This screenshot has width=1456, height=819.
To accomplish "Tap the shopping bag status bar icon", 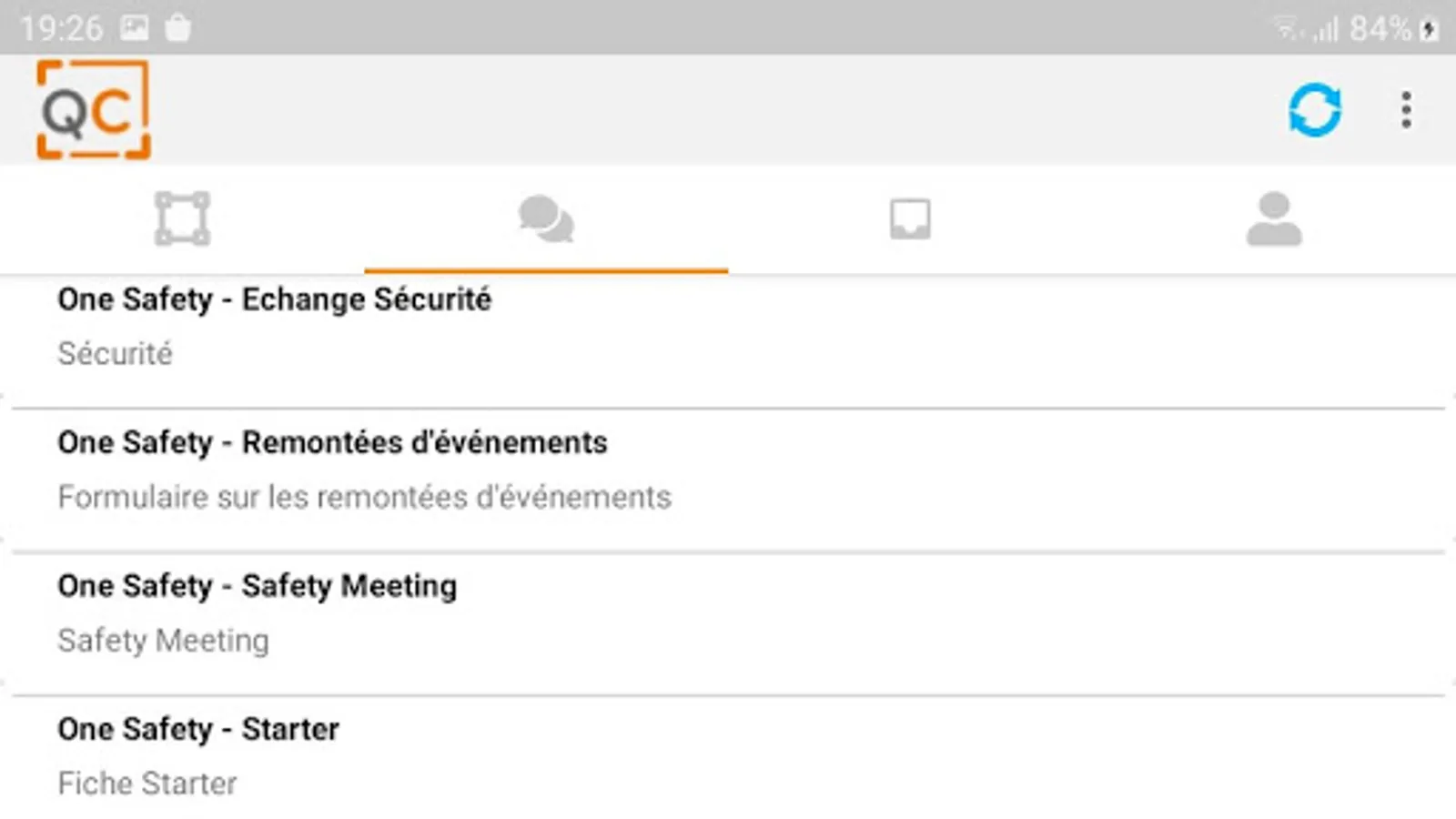I will (178, 28).
